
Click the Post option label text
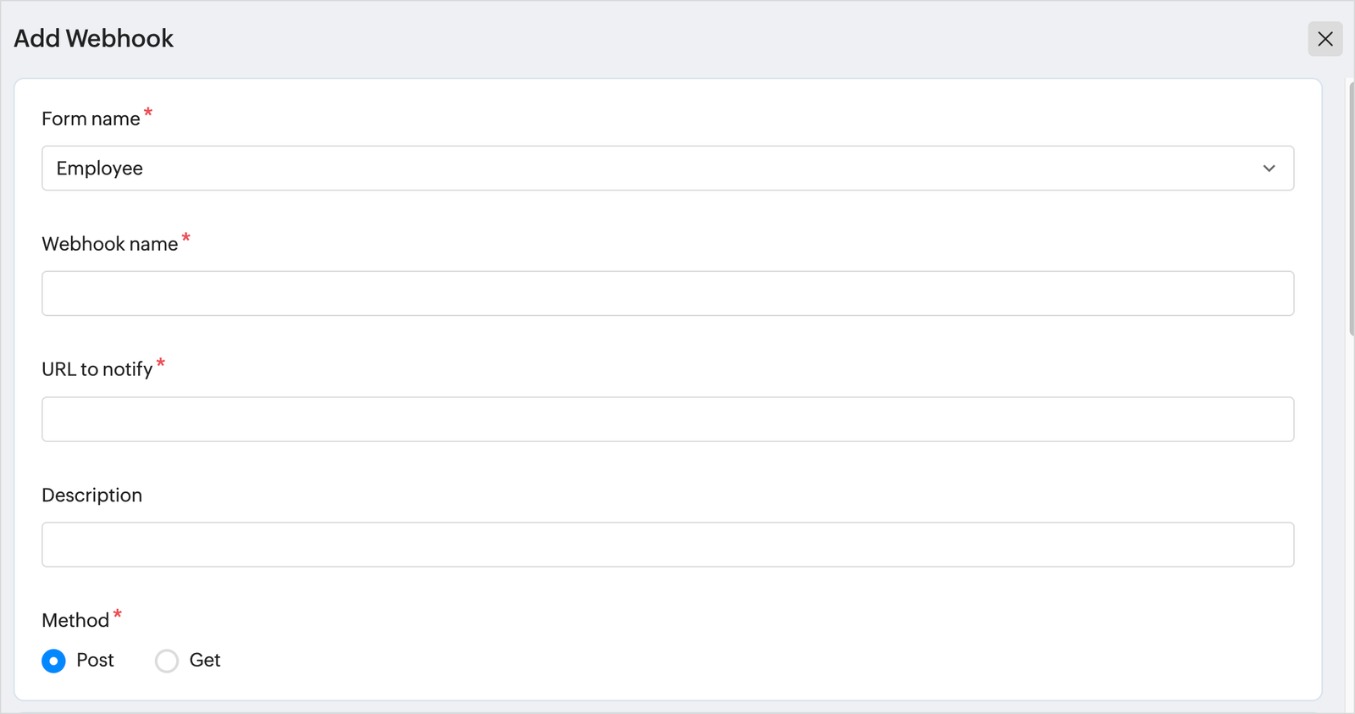point(95,660)
